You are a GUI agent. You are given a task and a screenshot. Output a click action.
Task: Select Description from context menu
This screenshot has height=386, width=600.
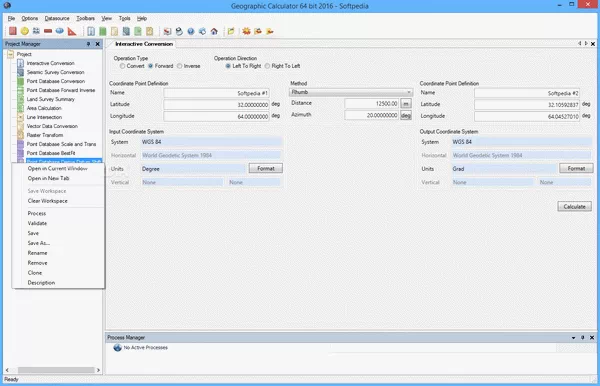[58, 283]
